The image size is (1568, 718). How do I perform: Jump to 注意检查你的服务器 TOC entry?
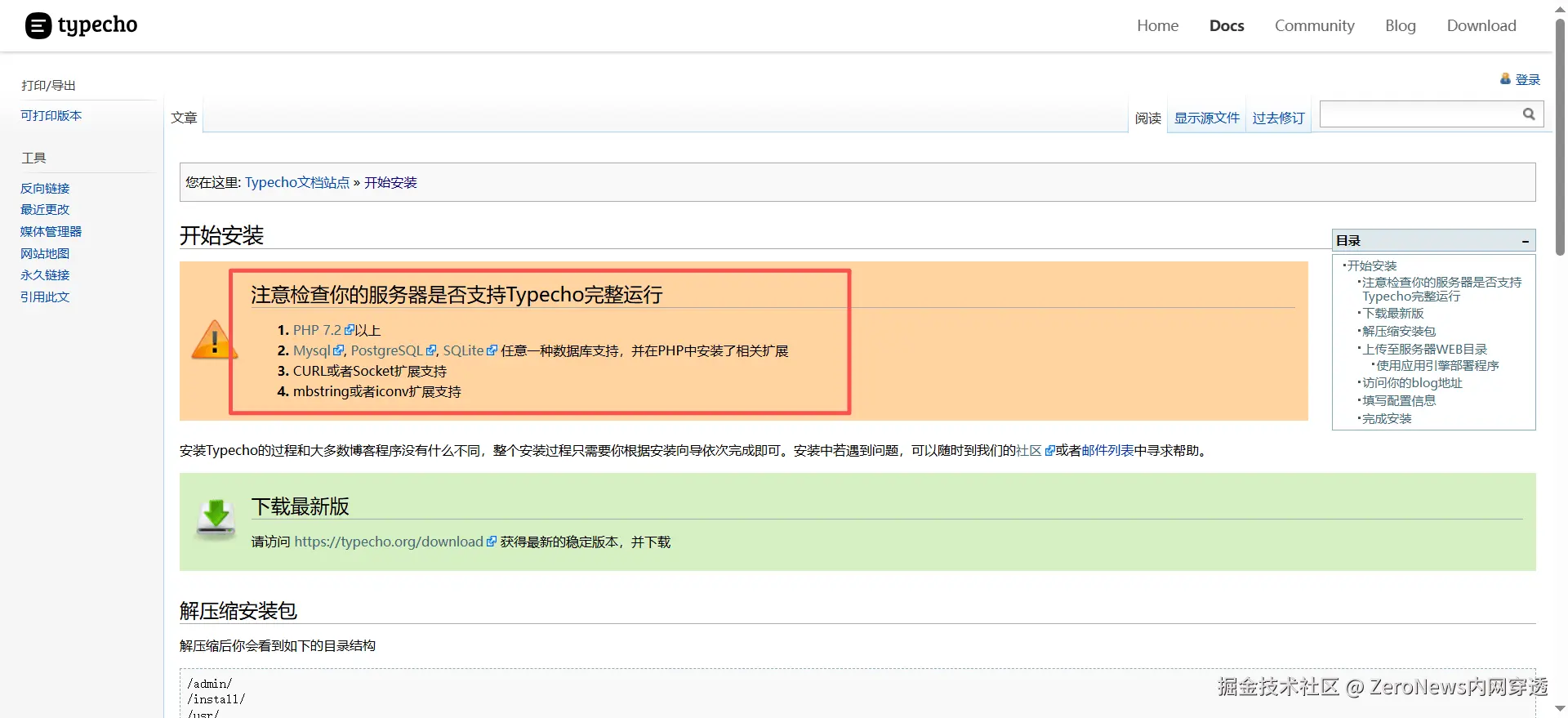[1441, 289]
